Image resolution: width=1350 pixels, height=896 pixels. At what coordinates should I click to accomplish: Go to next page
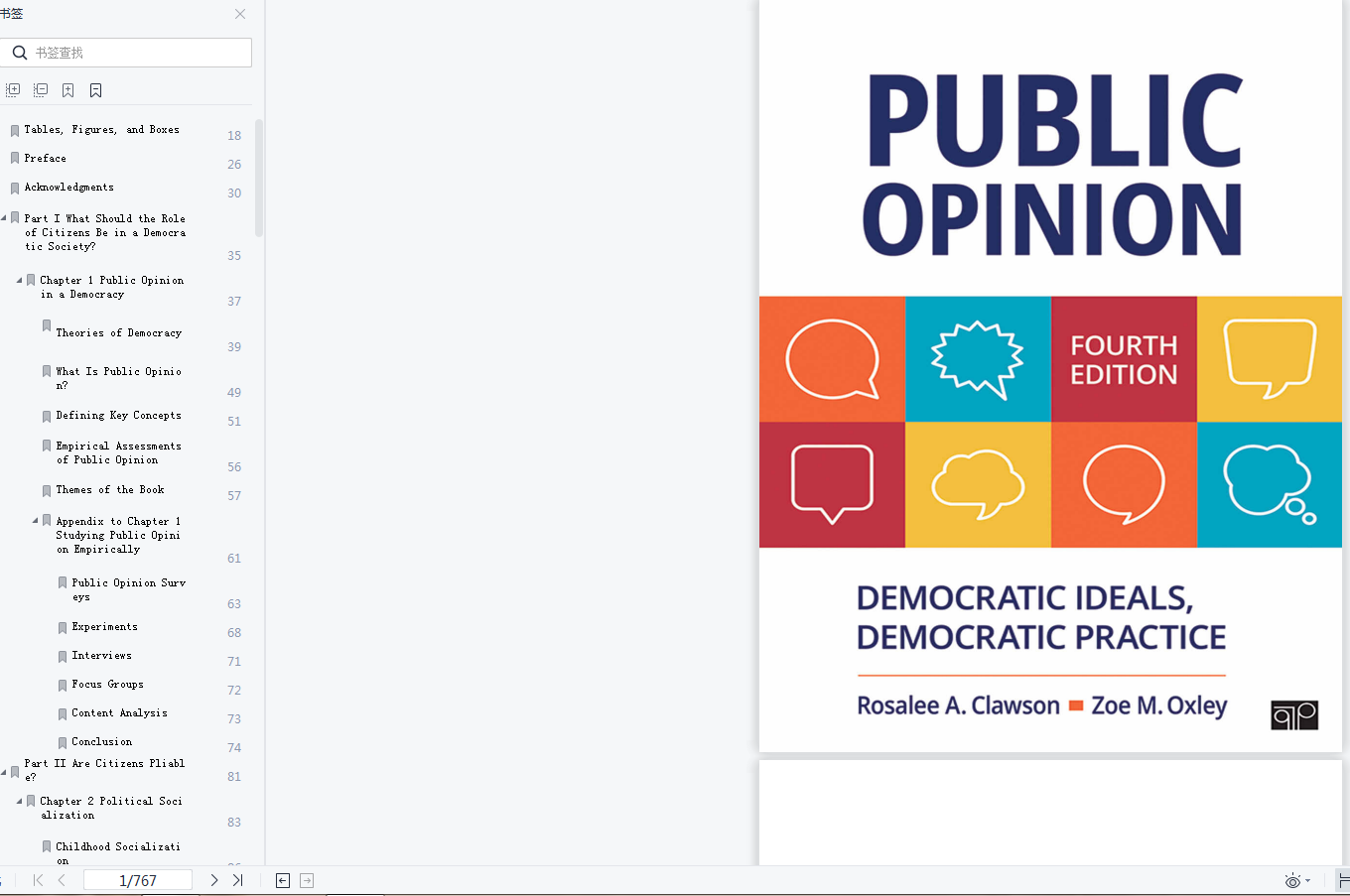coord(213,880)
